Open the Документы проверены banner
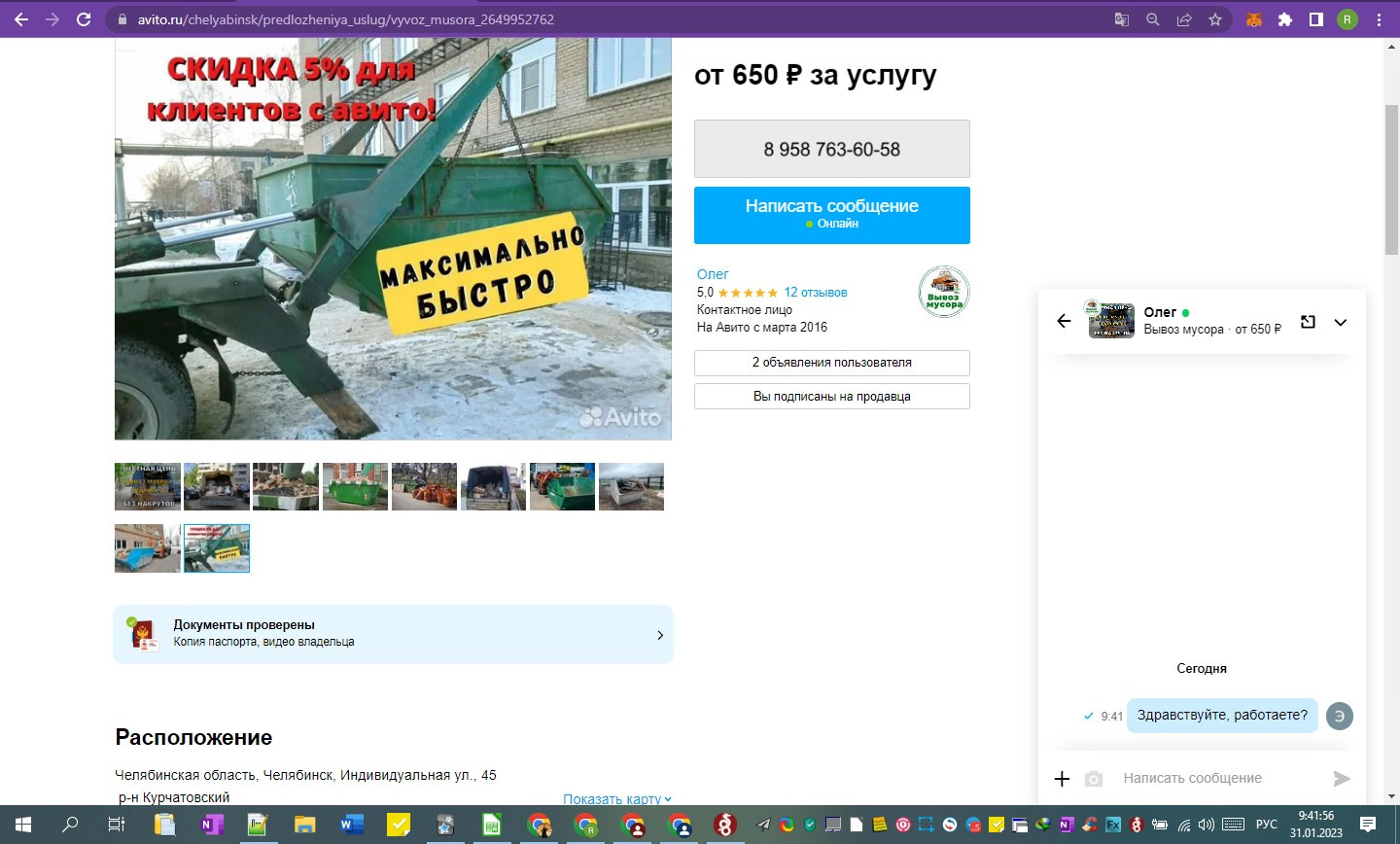Screen dimensions: 1400x844 (x=394, y=634)
